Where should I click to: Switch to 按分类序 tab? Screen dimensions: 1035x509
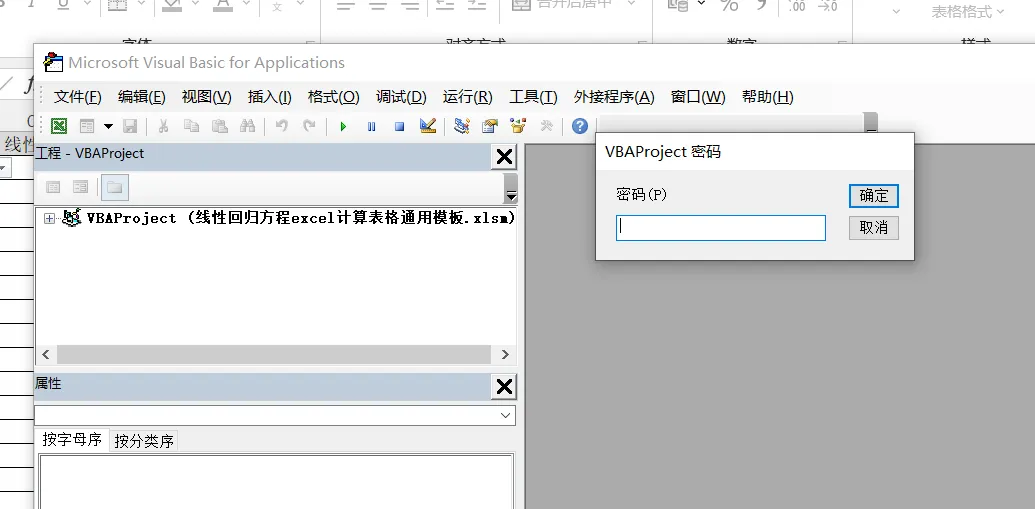pos(144,441)
